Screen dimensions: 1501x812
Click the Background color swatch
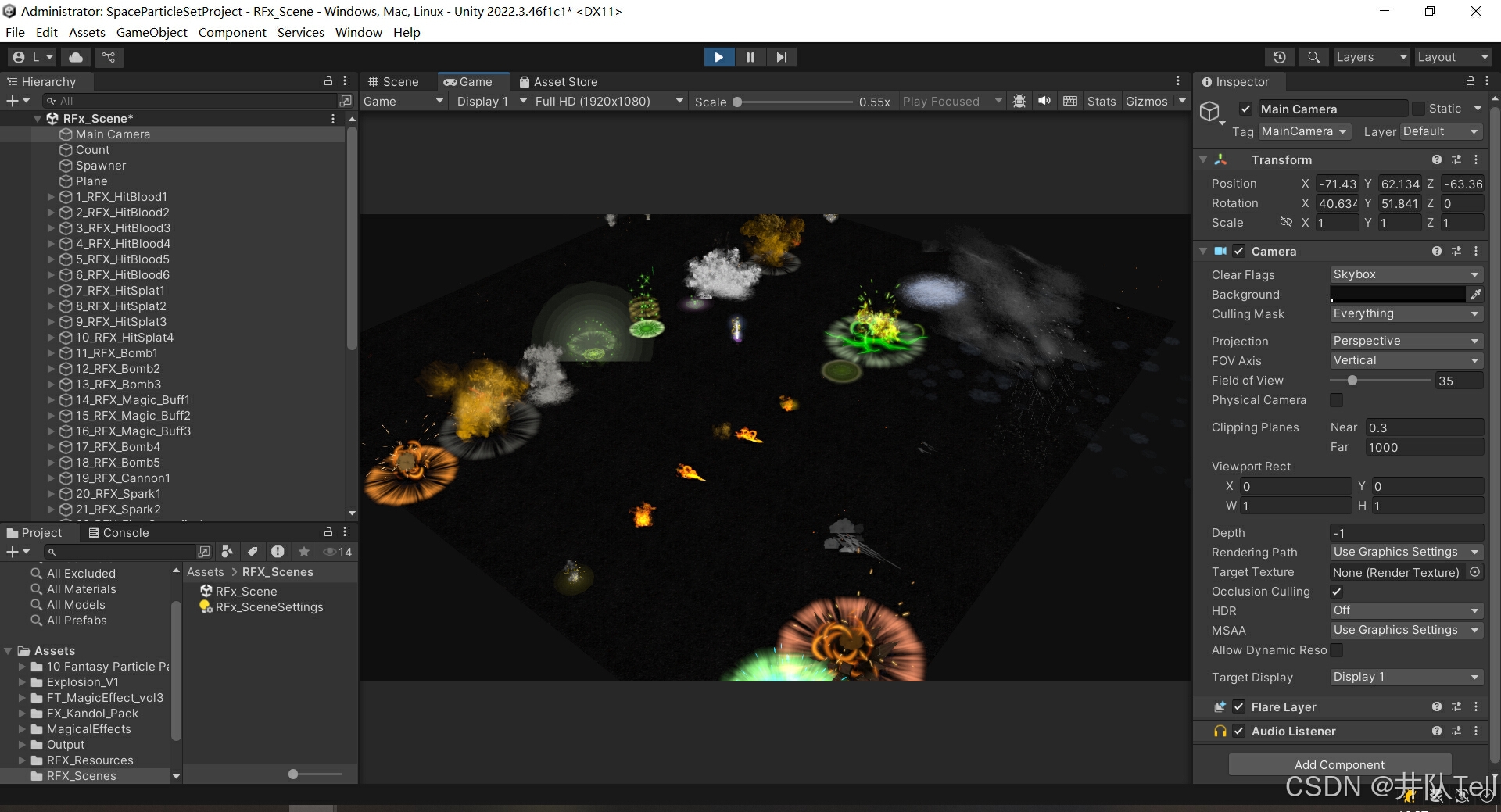pyautogui.click(x=1397, y=295)
